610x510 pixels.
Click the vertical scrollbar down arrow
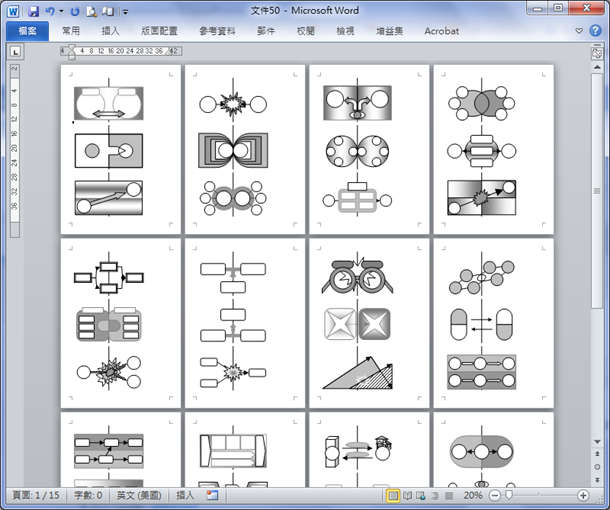click(597, 442)
